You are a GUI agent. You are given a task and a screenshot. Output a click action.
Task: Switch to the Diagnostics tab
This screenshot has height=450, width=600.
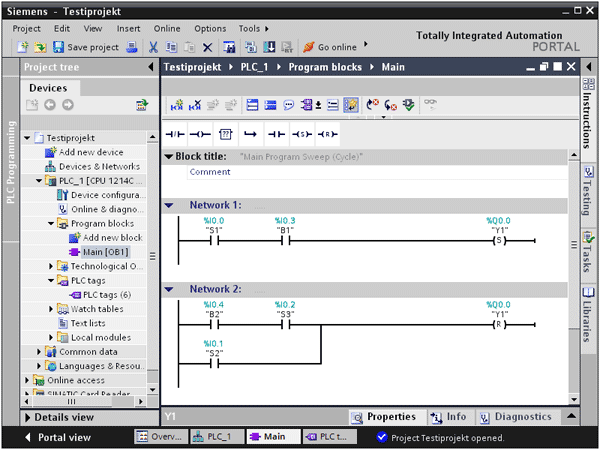pyautogui.click(x=516, y=417)
